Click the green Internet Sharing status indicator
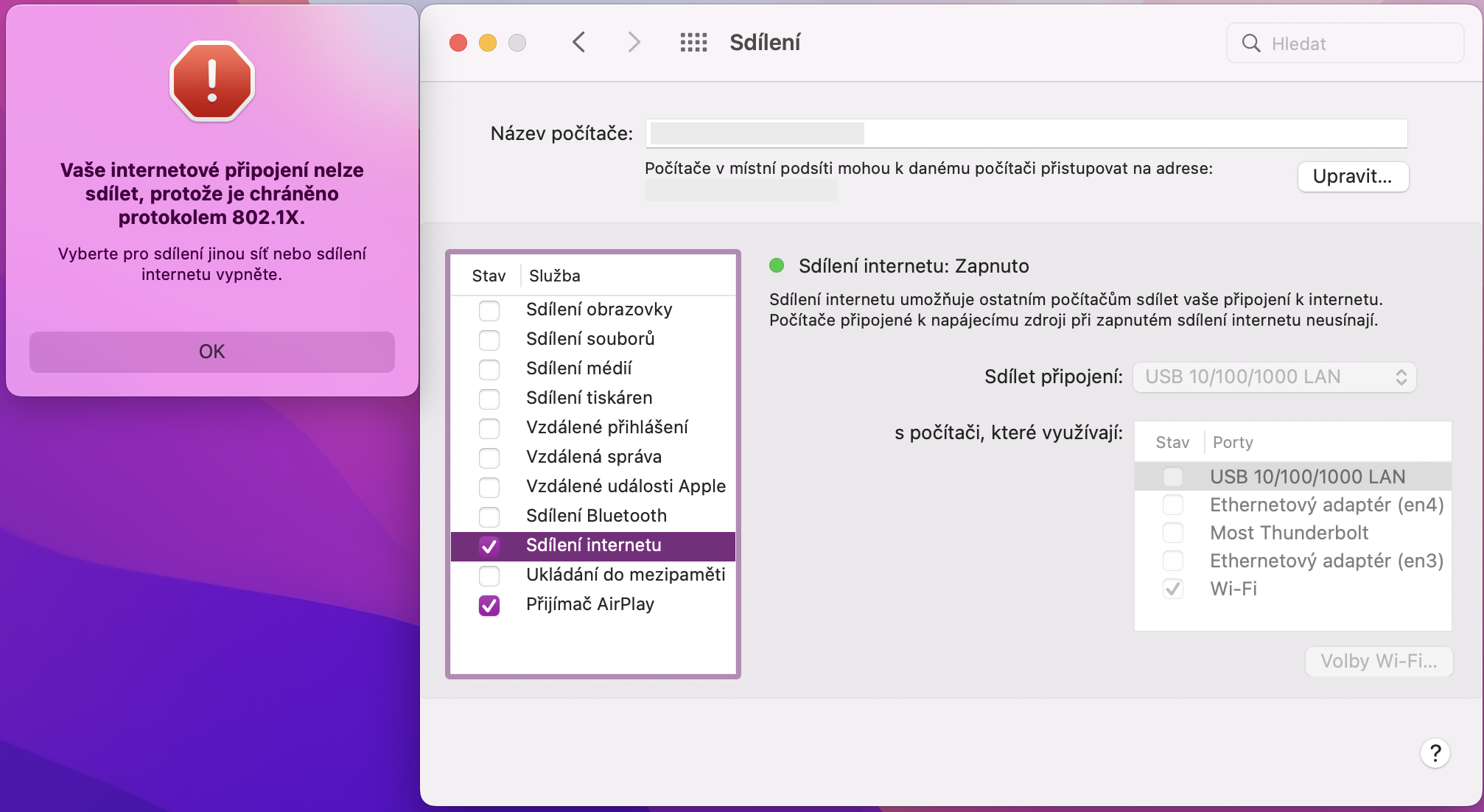The width and height of the screenshot is (1484, 812). (777, 266)
